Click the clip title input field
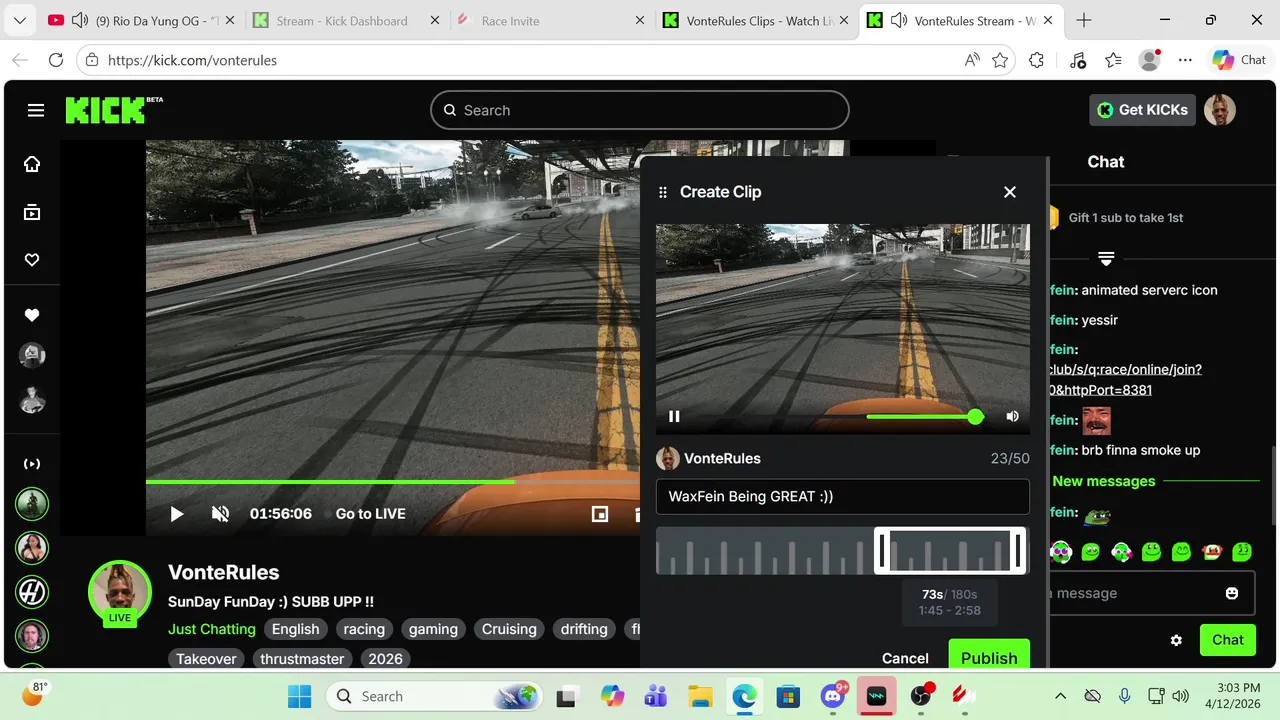Viewport: 1280px width, 720px height. (x=843, y=496)
